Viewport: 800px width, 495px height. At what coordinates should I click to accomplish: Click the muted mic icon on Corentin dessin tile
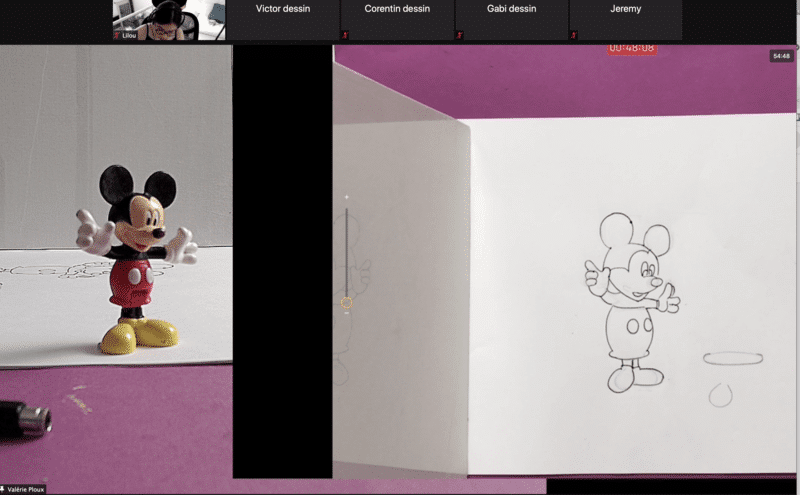click(x=345, y=35)
